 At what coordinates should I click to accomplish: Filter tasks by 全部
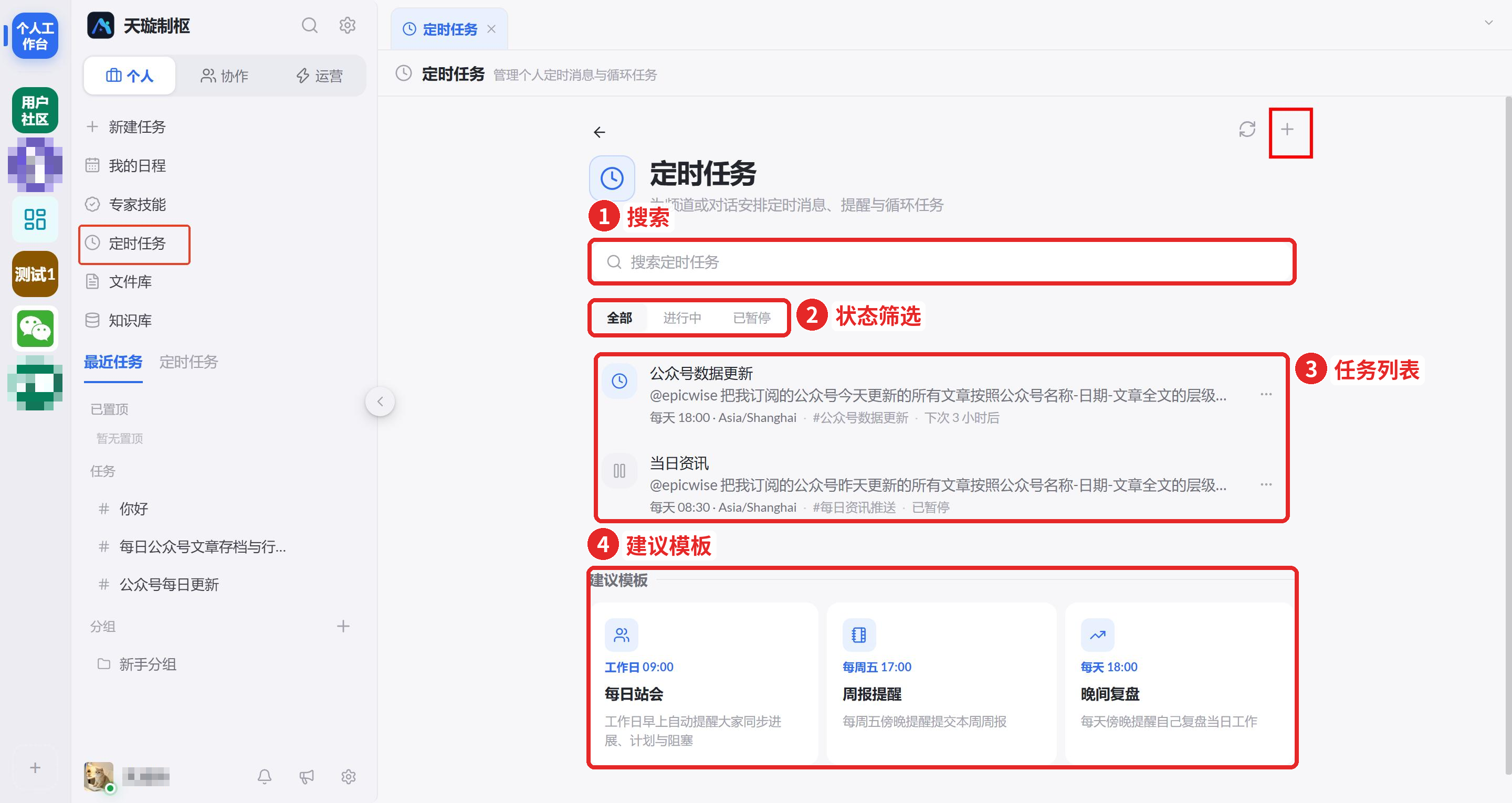coord(619,318)
